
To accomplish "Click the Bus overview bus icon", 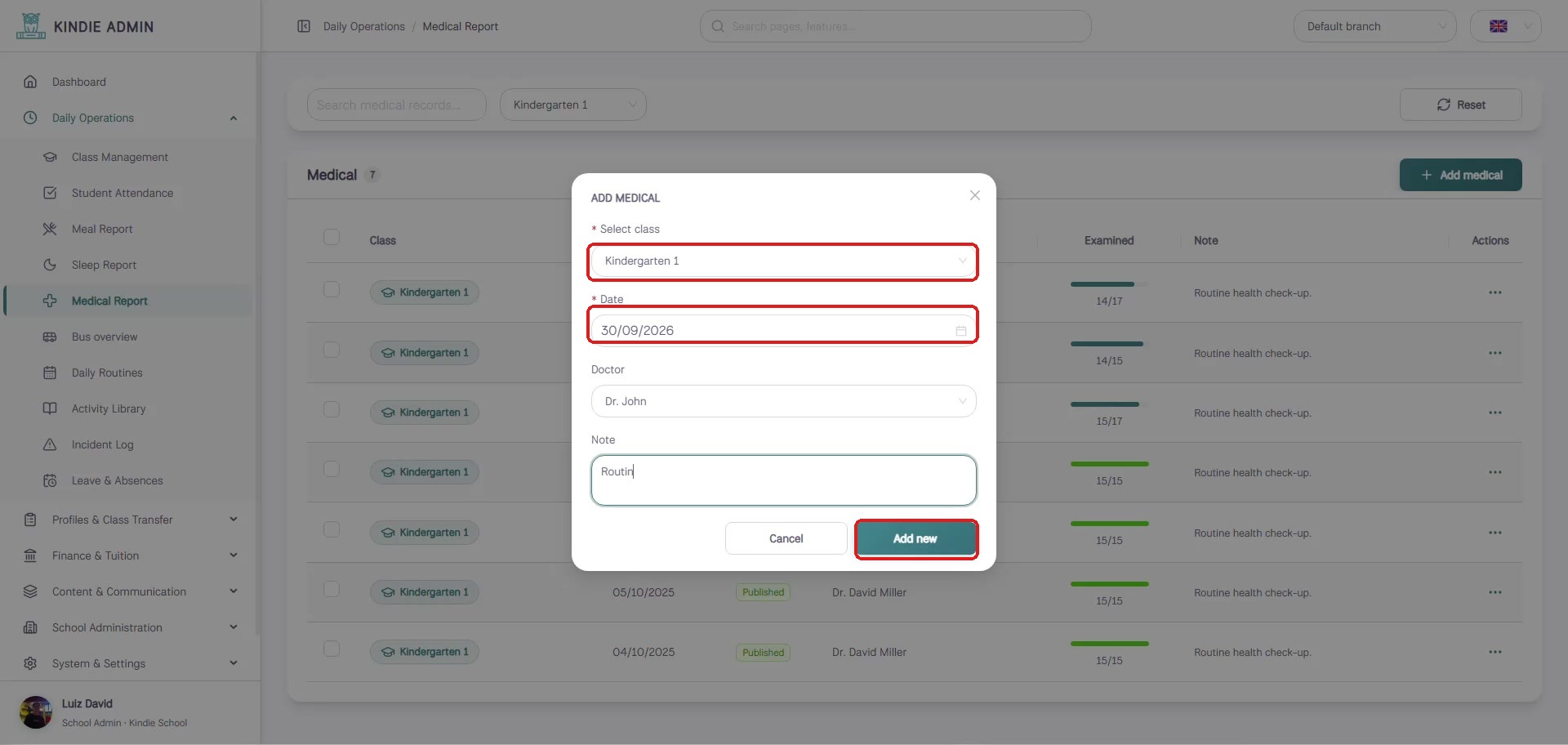I will tap(50, 337).
